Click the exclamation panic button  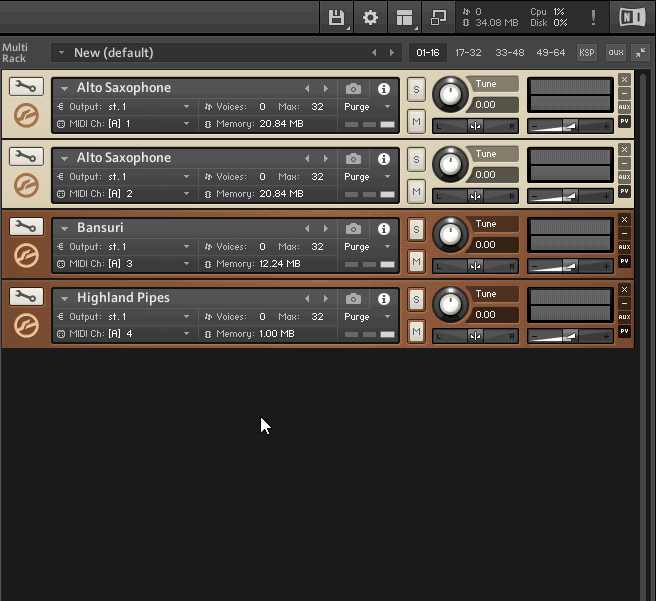pyautogui.click(x=593, y=18)
